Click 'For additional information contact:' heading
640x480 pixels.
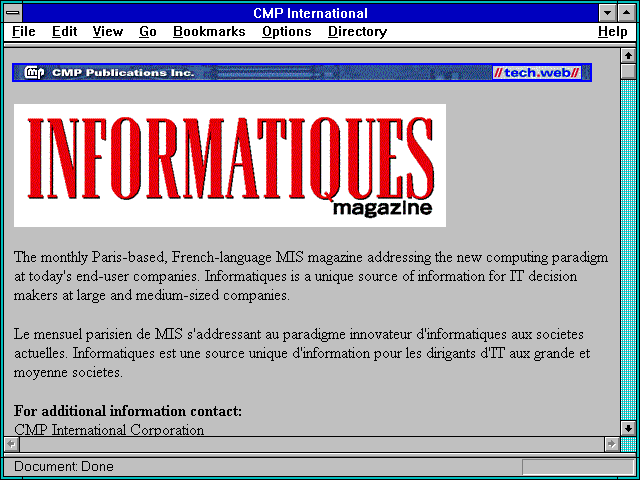coord(128,411)
